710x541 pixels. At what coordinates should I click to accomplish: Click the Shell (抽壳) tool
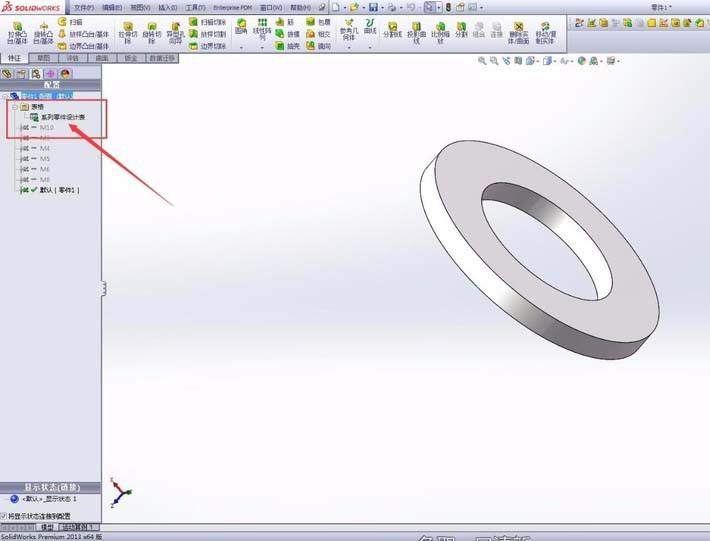[288, 46]
